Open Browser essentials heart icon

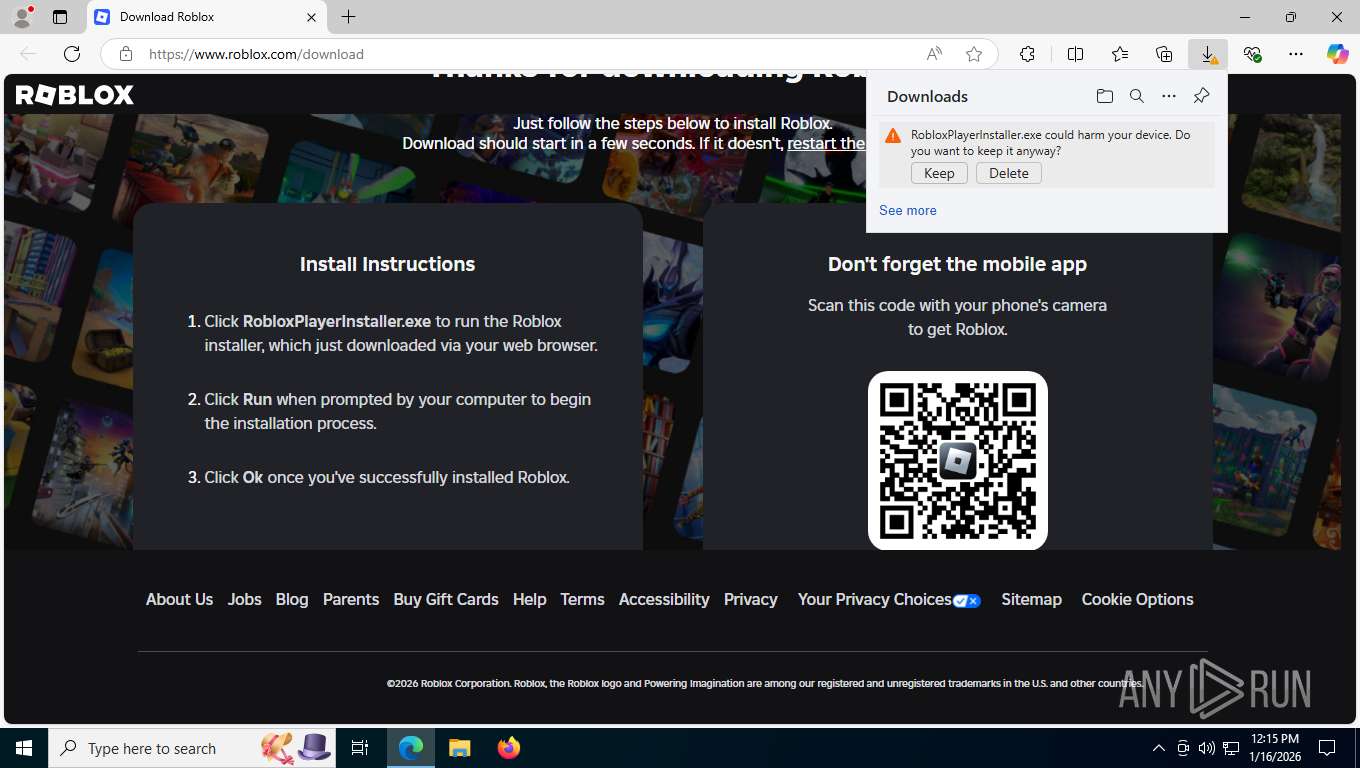point(1252,54)
